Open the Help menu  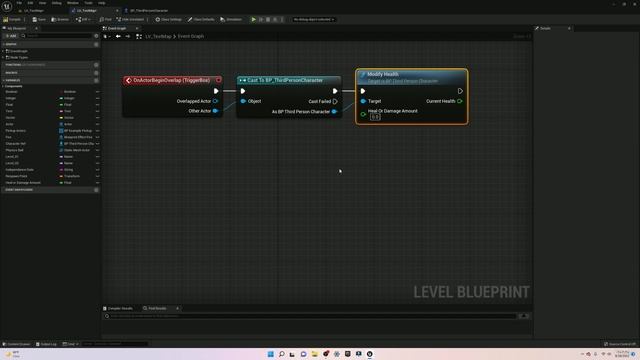pos(102,3)
